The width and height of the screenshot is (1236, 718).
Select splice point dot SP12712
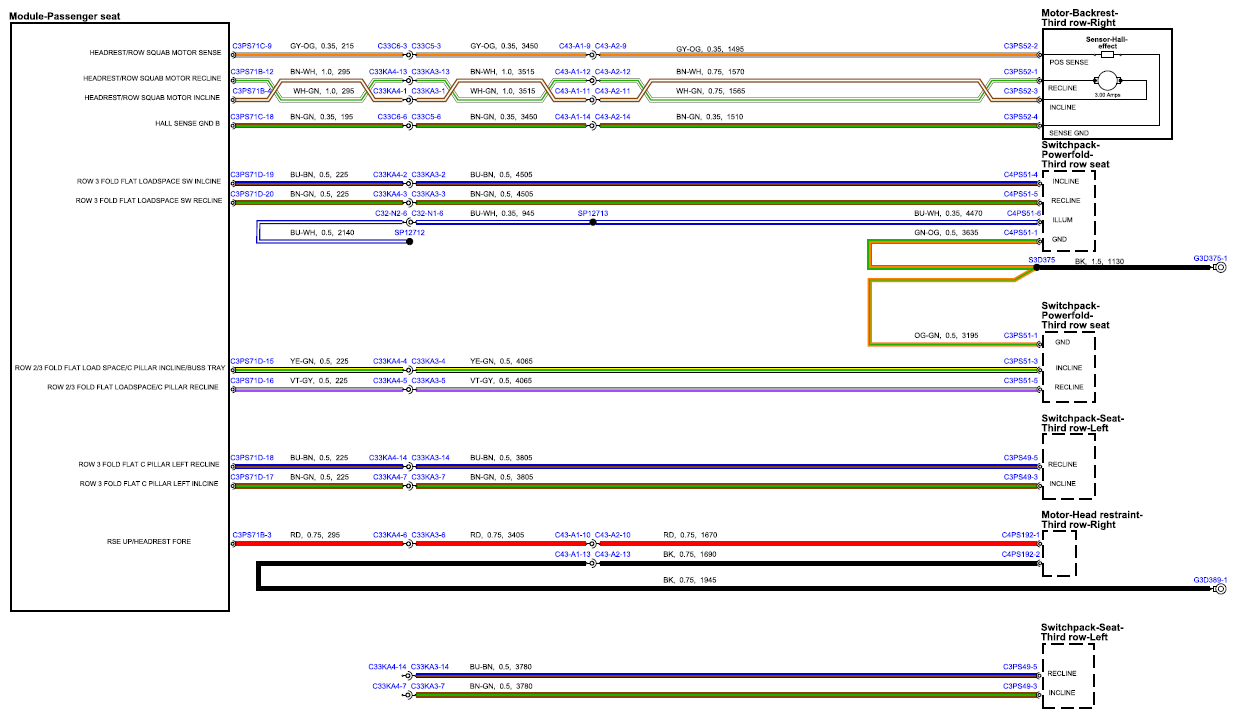[x=410, y=241]
